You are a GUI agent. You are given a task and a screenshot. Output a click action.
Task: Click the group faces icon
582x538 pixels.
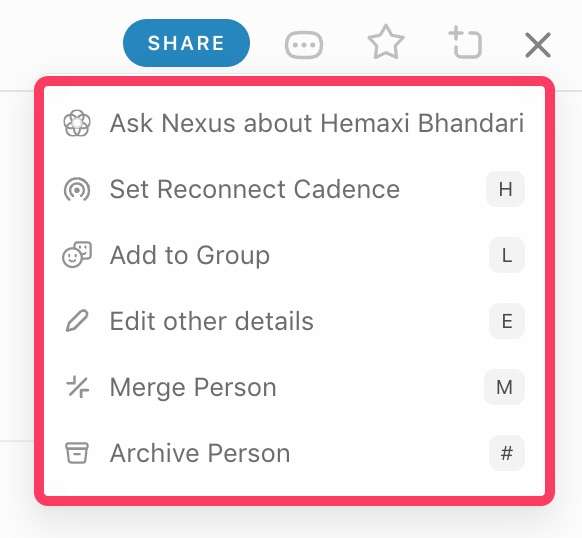(77, 255)
